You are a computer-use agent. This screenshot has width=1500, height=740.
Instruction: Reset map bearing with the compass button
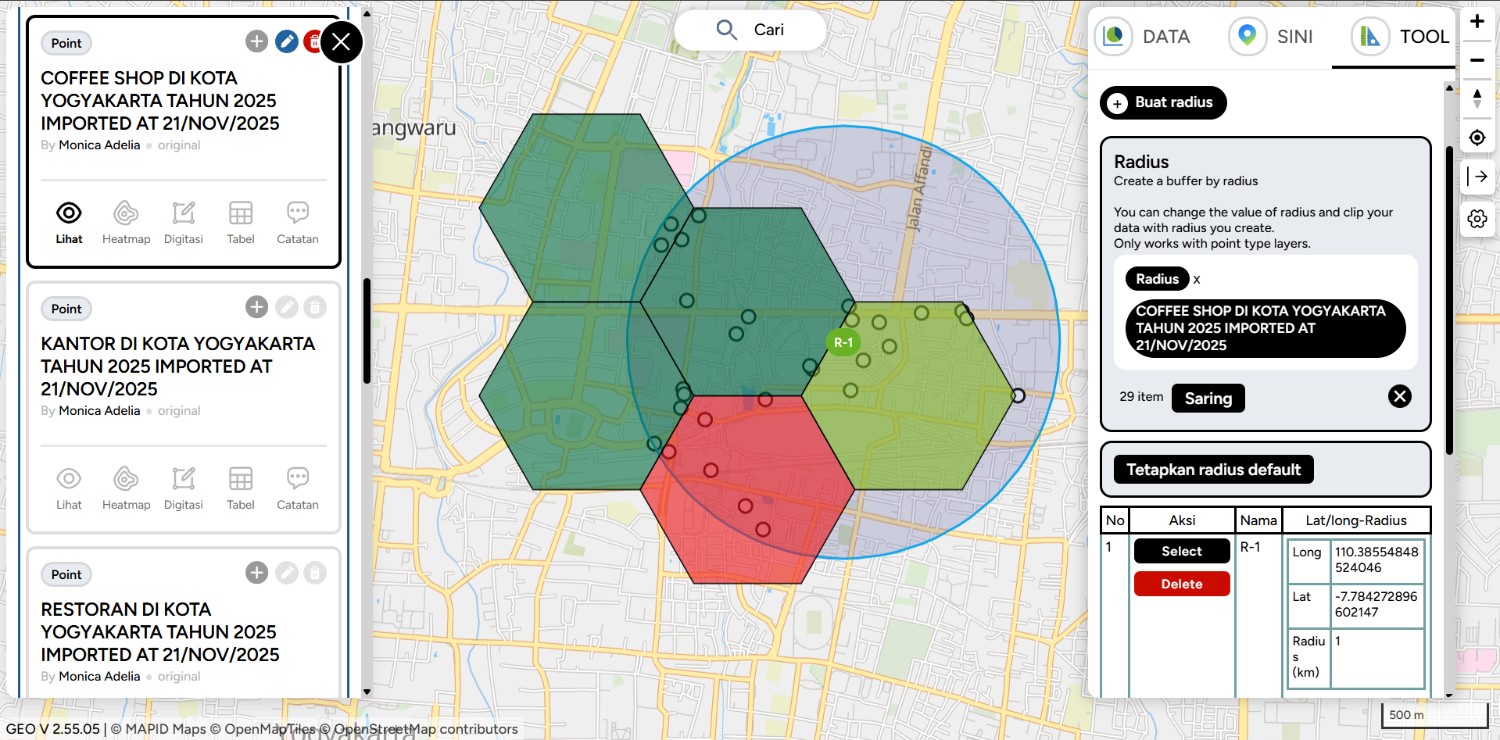click(x=1477, y=98)
